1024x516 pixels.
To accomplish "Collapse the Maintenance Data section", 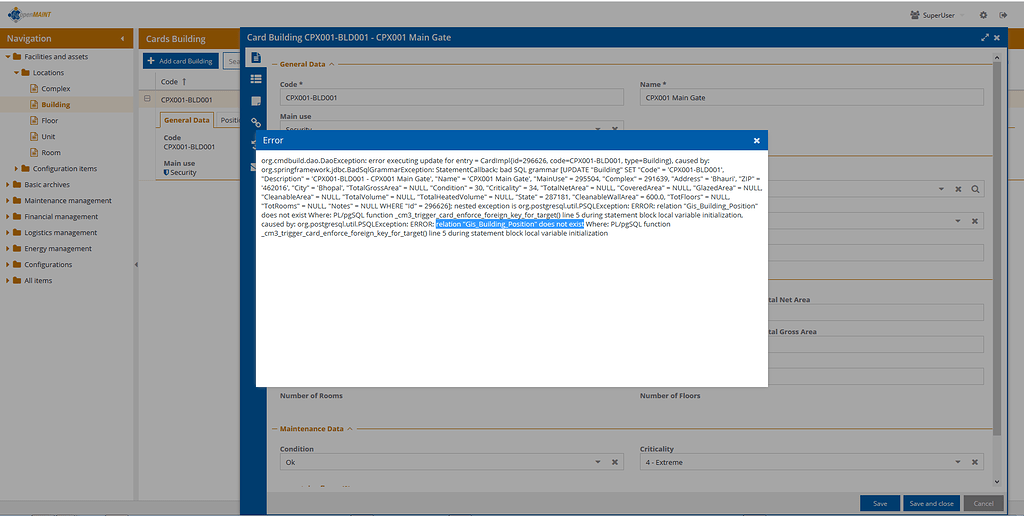I will pyautogui.click(x=349, y=429).
